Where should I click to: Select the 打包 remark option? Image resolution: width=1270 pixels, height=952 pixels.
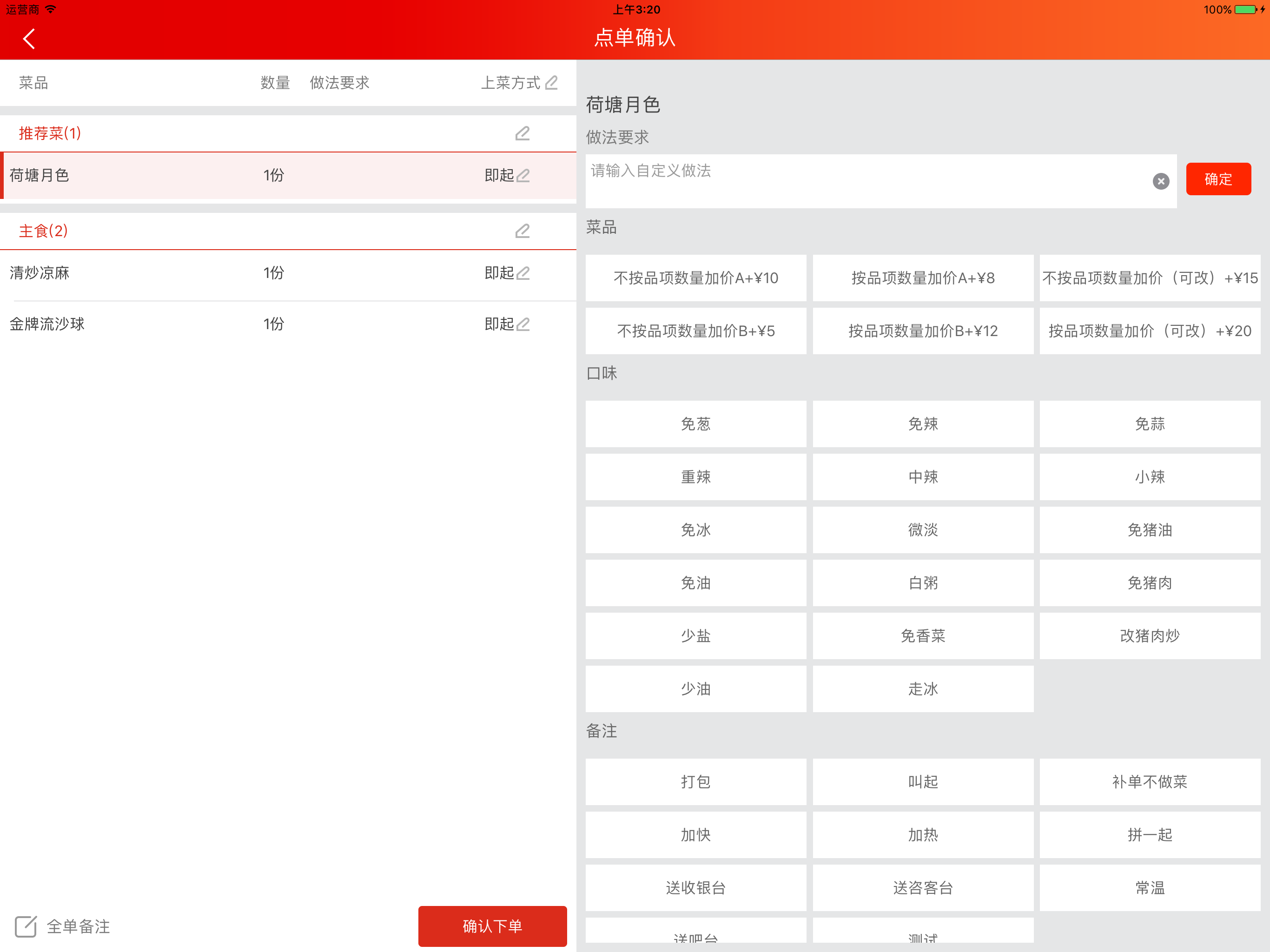(x=695, y=781)
